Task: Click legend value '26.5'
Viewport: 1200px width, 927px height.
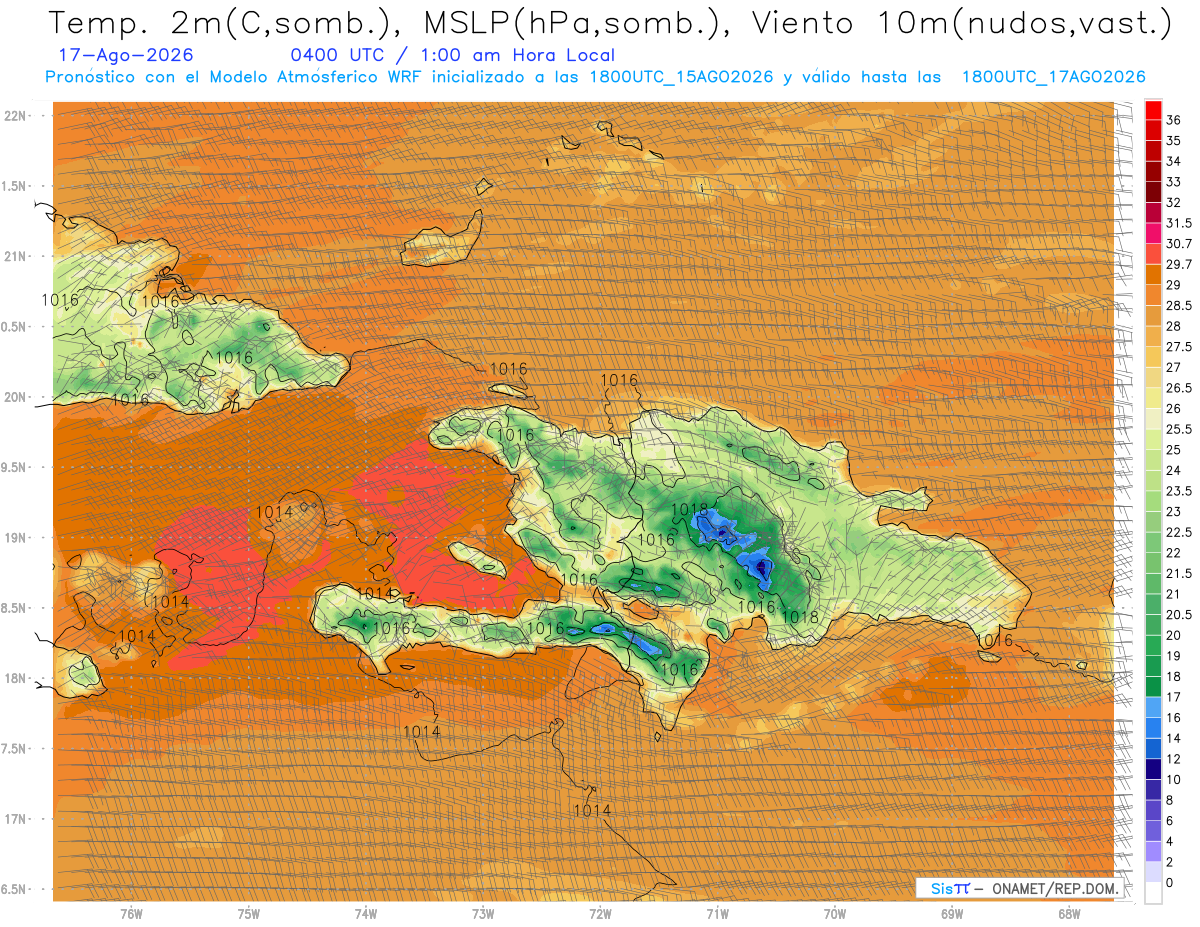Action: click(x=1179, y=388)
